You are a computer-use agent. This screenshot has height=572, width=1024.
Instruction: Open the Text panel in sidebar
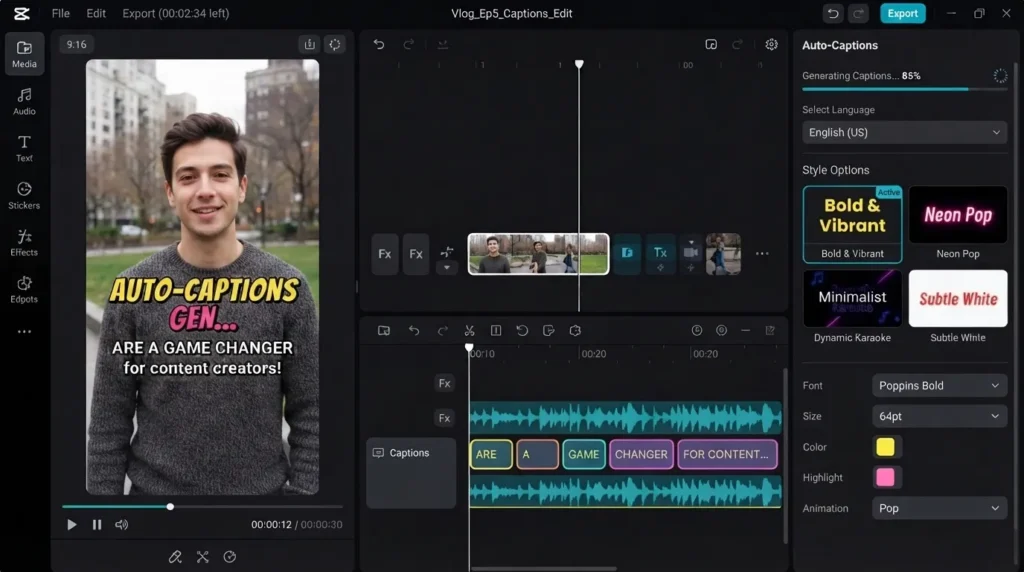(24, 148)
